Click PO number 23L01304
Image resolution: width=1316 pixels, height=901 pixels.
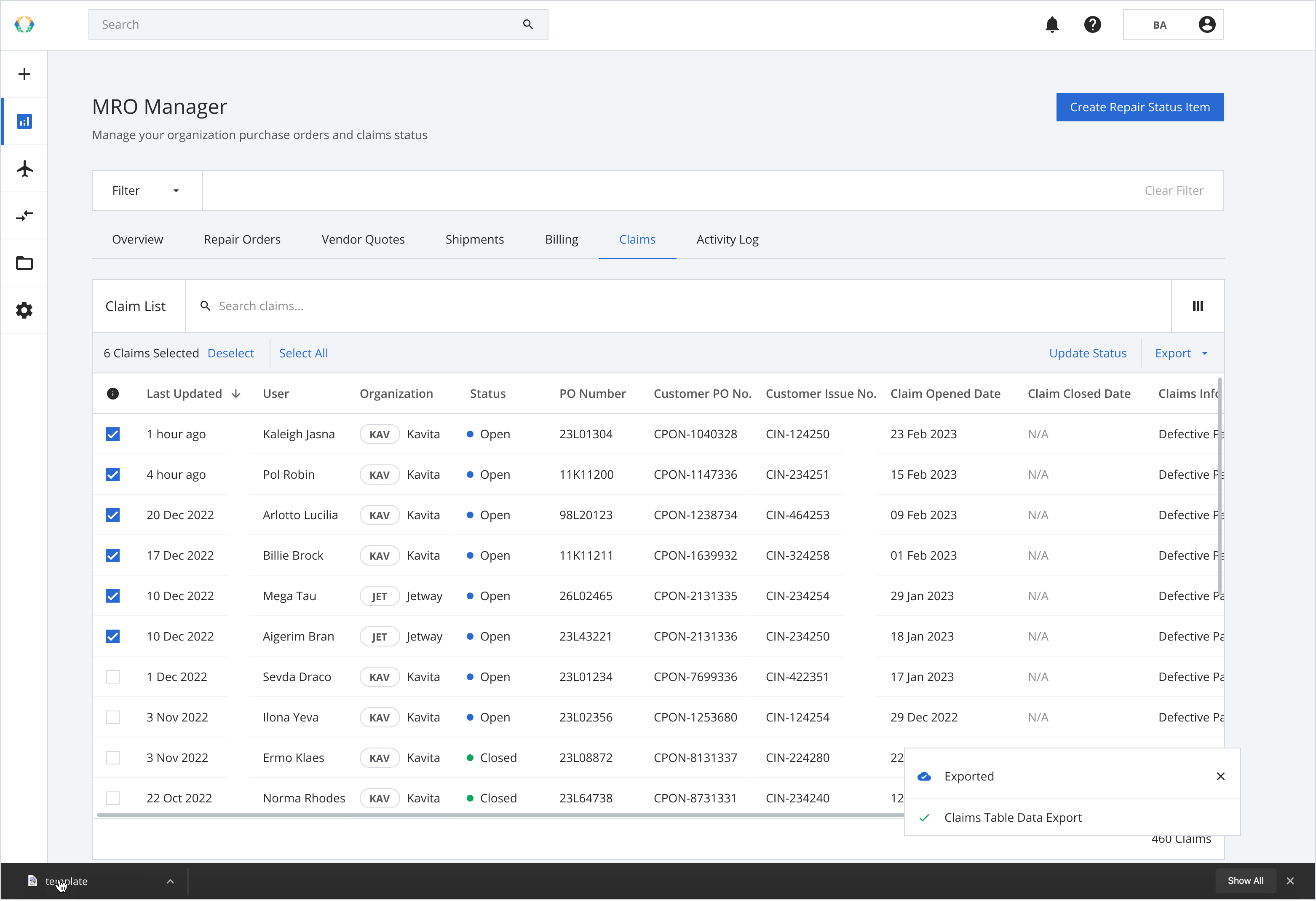pos(586,434)
